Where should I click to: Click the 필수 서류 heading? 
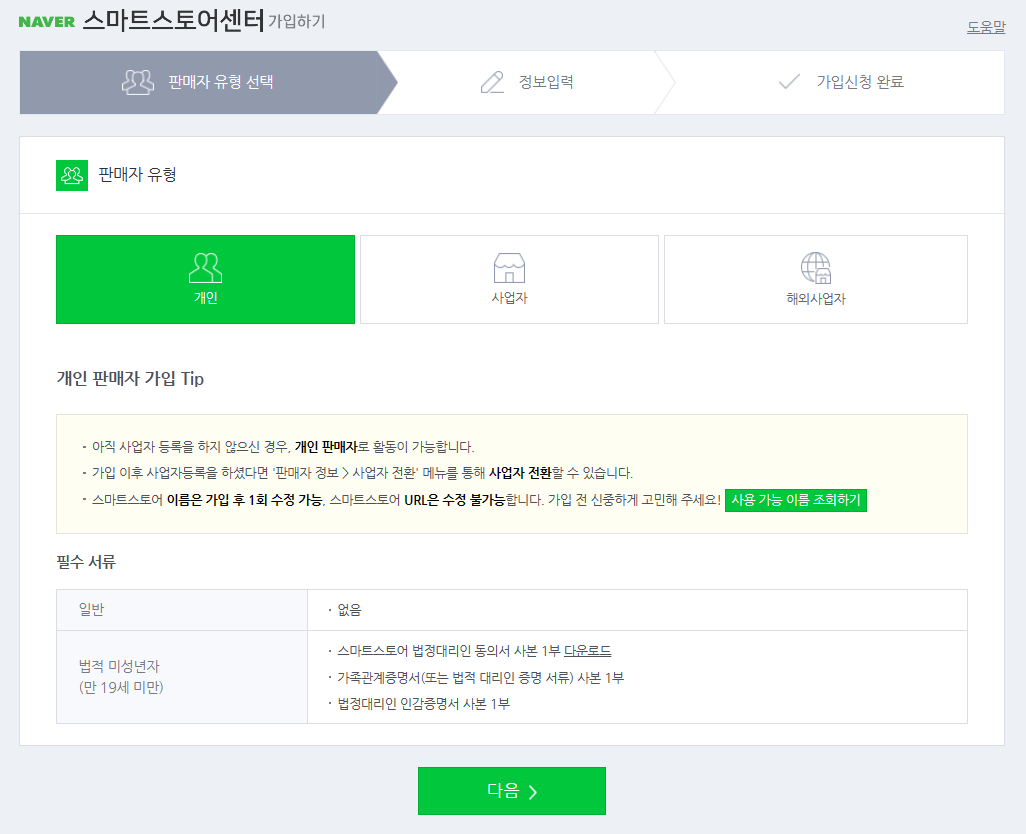coord(86,562)
